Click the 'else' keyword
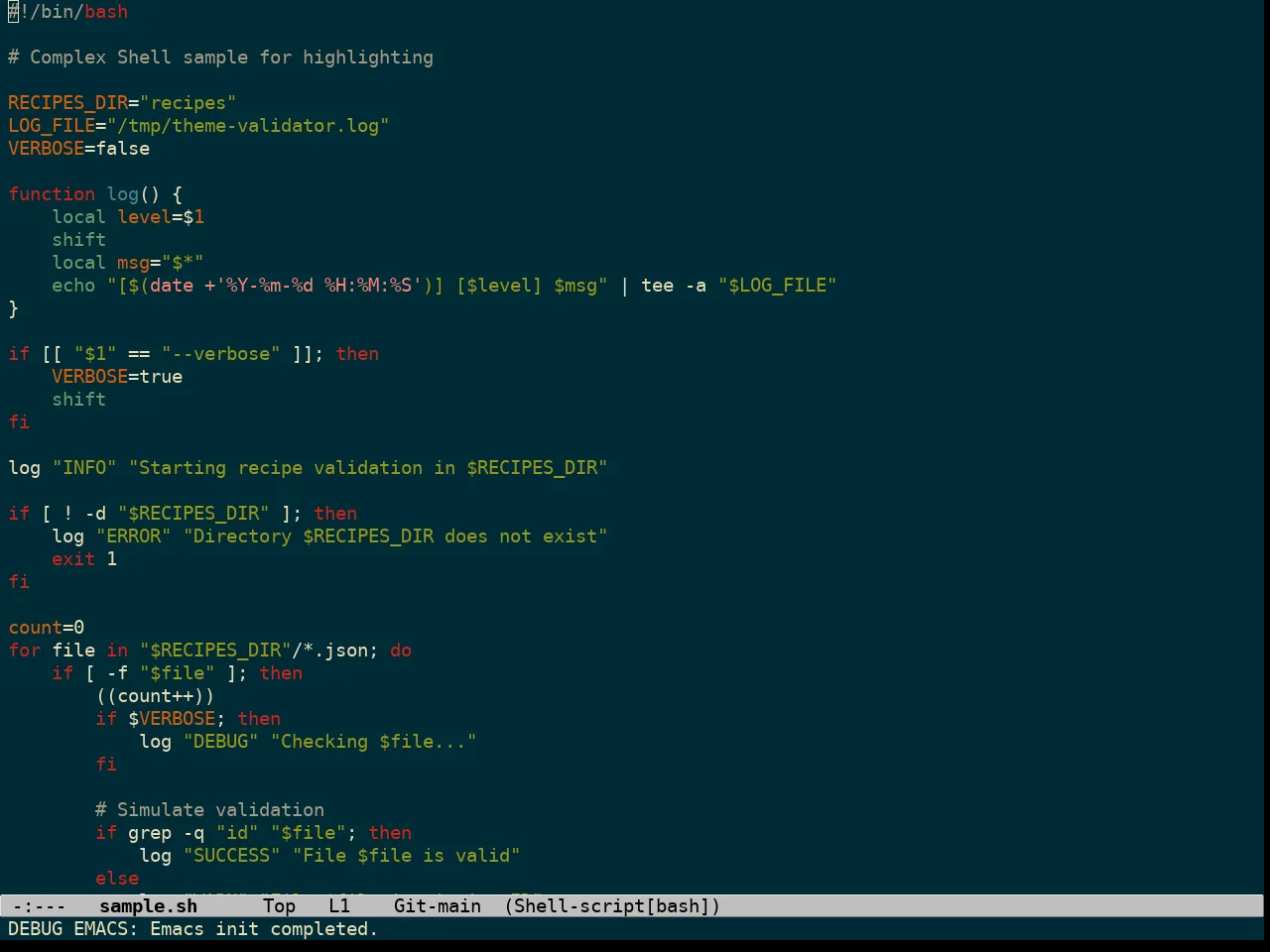This screenshot has height=952, width=1270. coord(117,879)
